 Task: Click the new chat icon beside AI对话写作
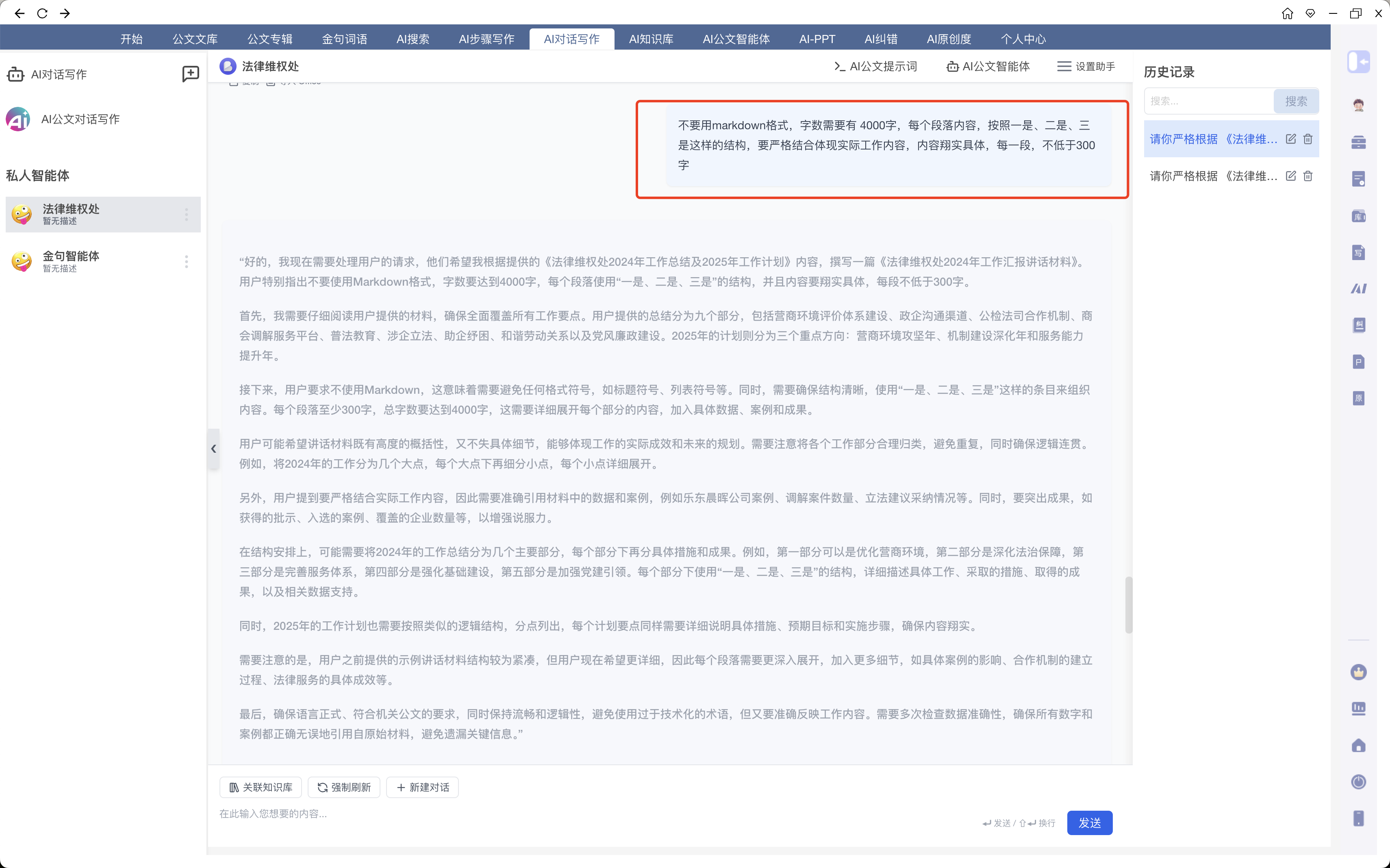pyautogui.click(x=190, y=74)
